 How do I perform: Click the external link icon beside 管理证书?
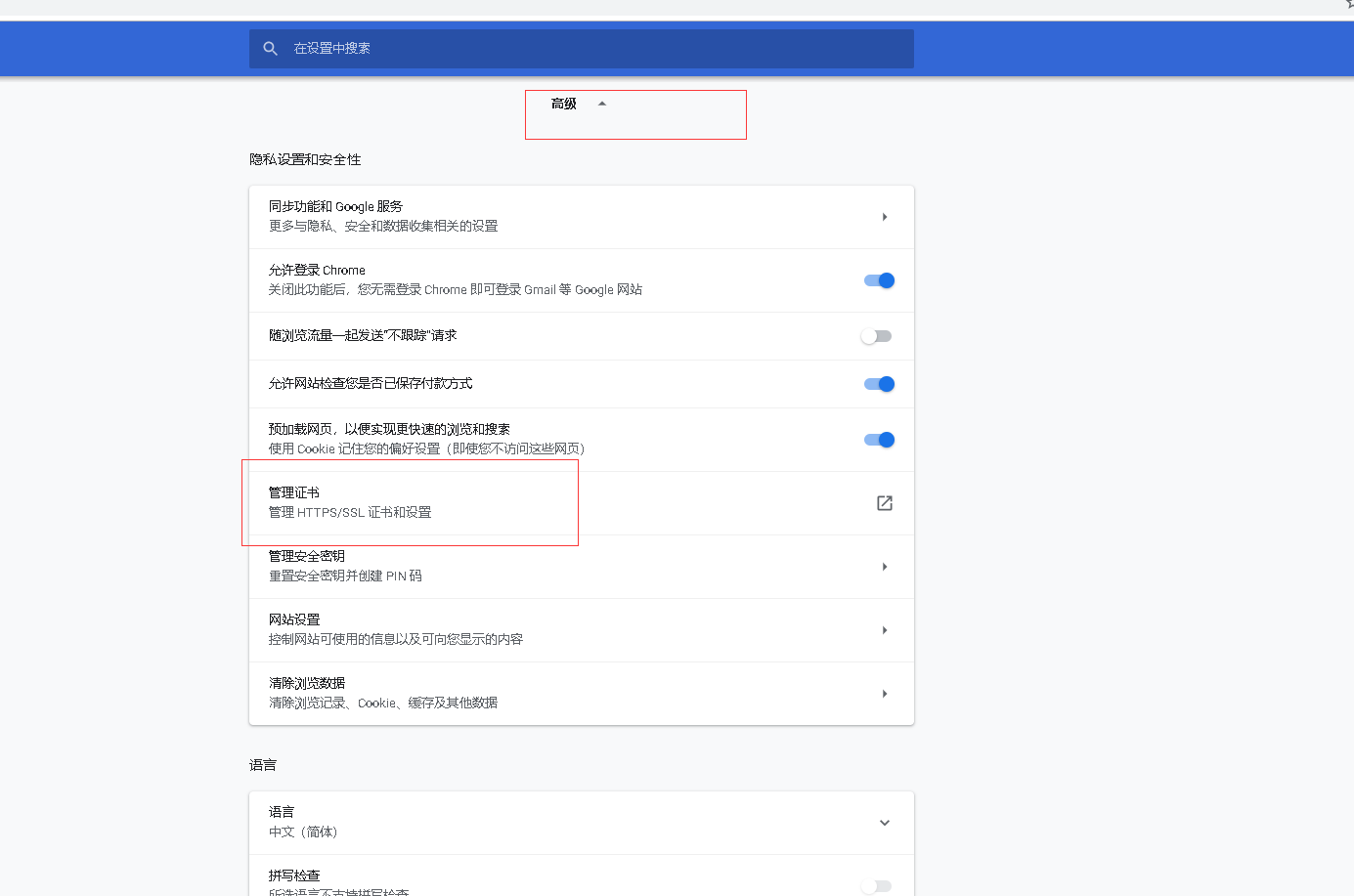(x=885, y=502)
